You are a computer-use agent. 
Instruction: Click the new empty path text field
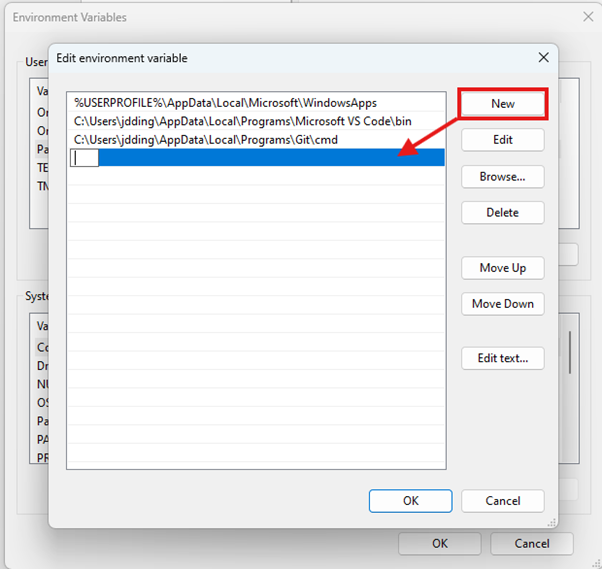tap(85, 157)
